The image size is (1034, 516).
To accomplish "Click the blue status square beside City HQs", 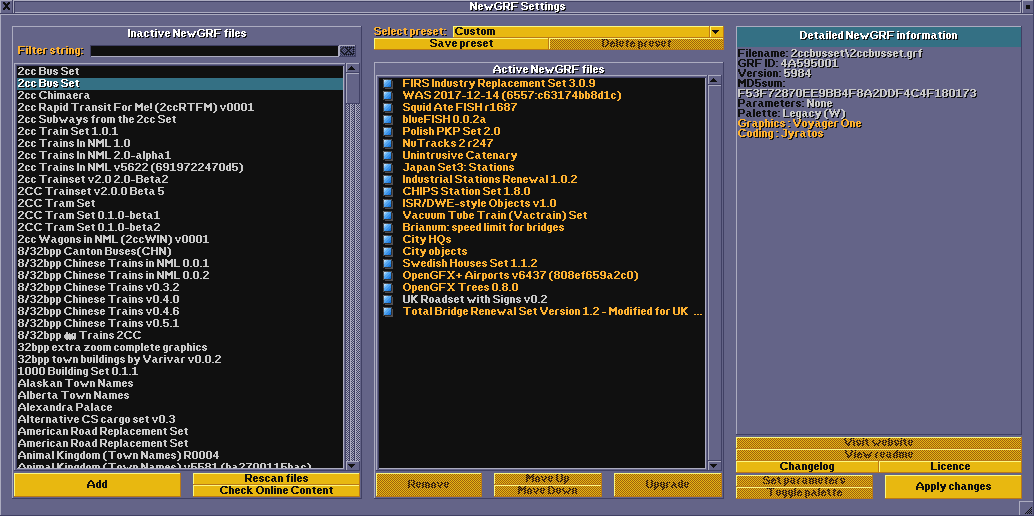I will pos(388,240).
